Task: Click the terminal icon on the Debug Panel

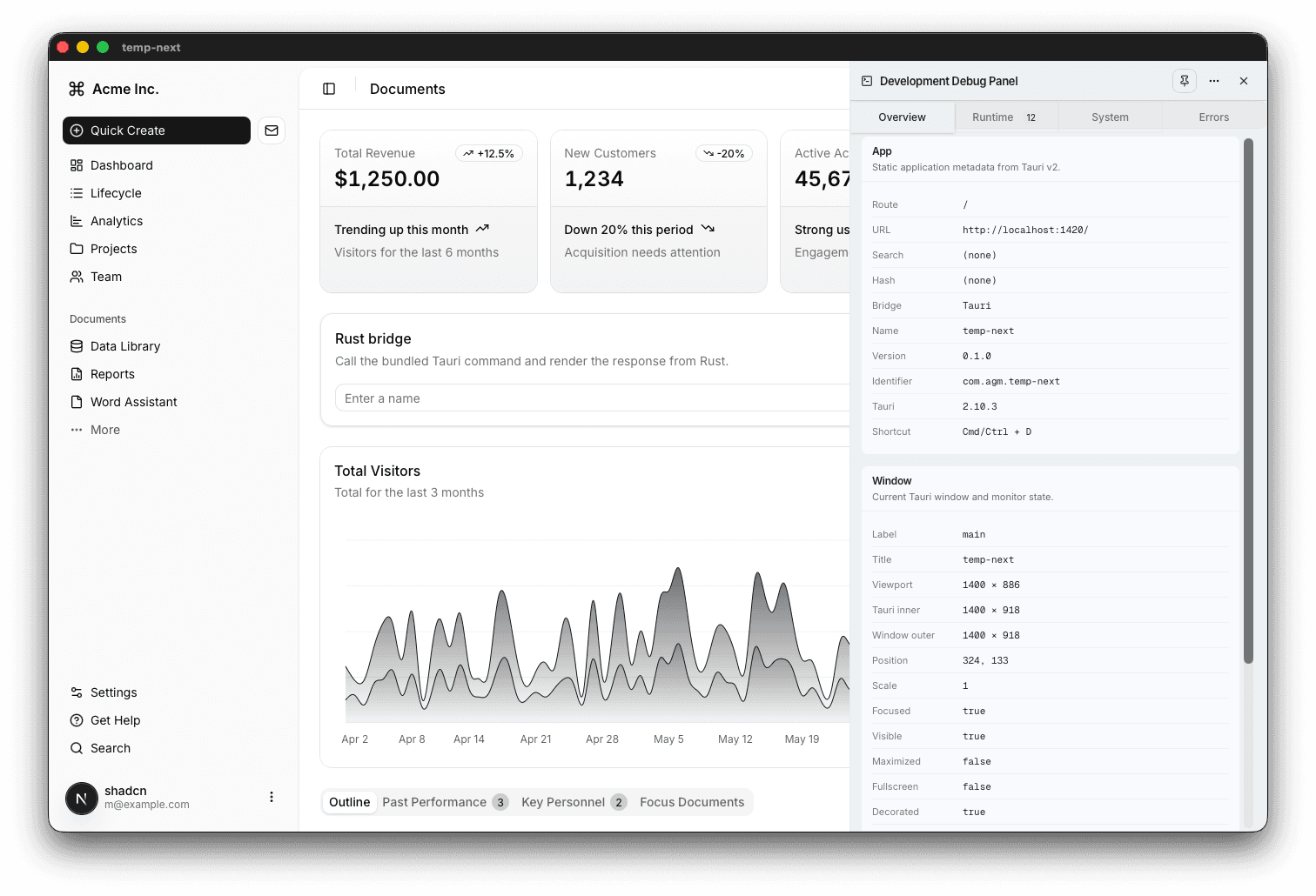Action: coord(866,81)
